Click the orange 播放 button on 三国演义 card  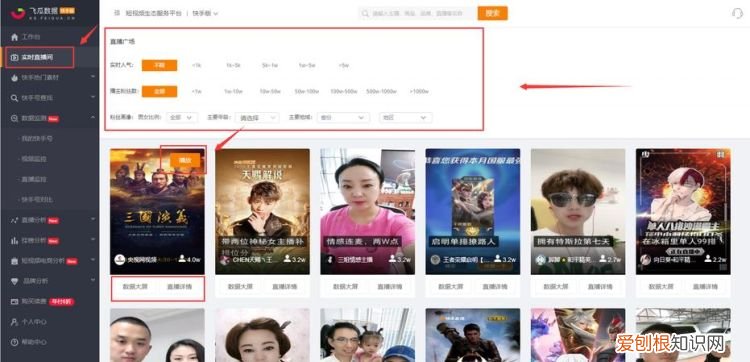coord(185,160)
